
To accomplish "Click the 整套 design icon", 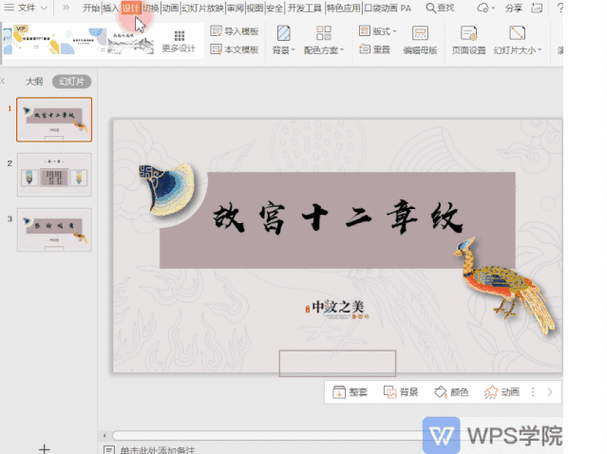I will [339, 392].
